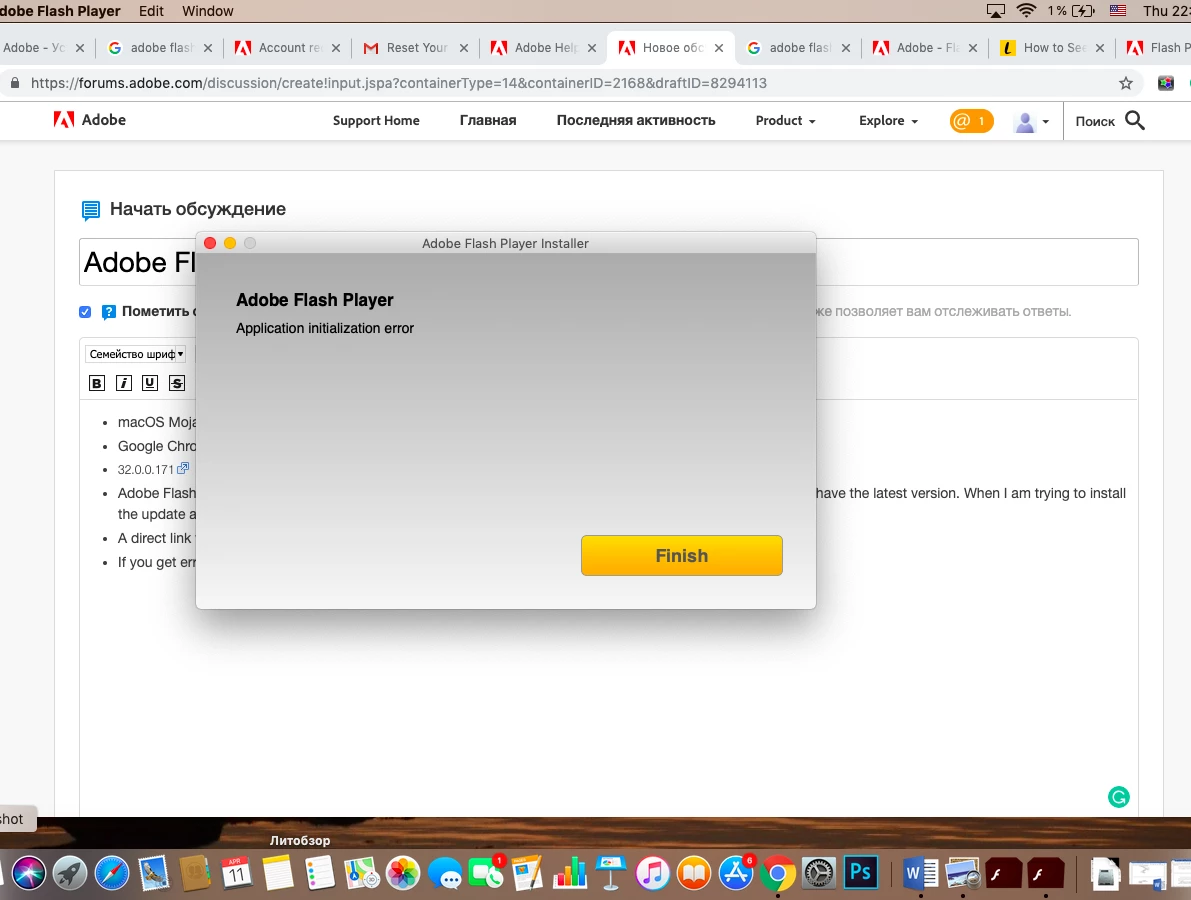Click the browser address bar URL
This screenshot has width=1191, height=900.
(x=399, y=84)
